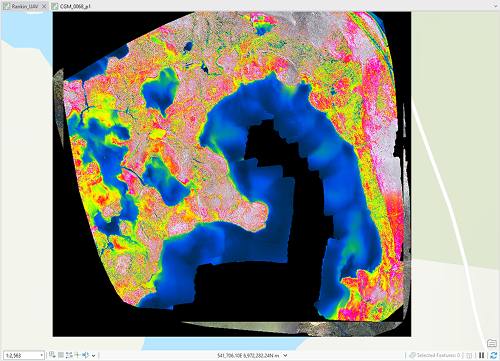Refresh the map view
500x361 pixels.
[493, 355]
